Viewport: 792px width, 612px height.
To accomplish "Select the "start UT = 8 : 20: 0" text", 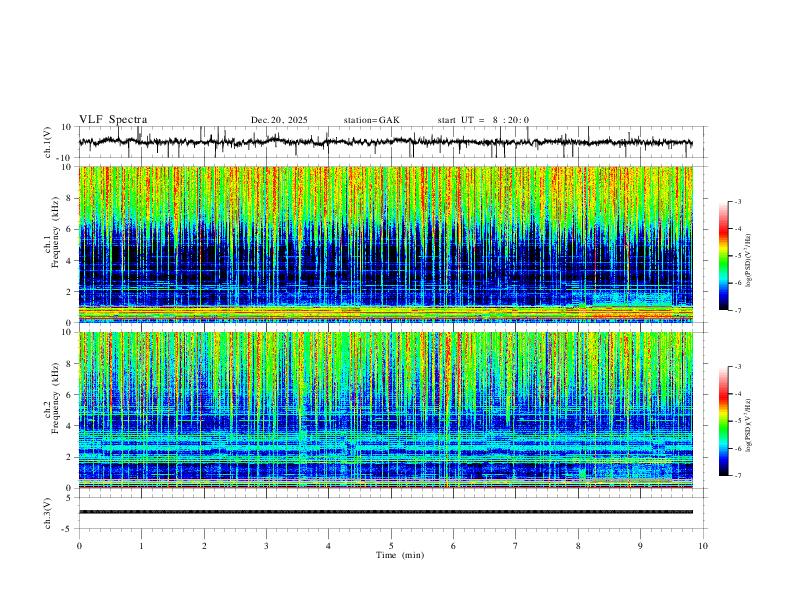I will coord(483,120).
